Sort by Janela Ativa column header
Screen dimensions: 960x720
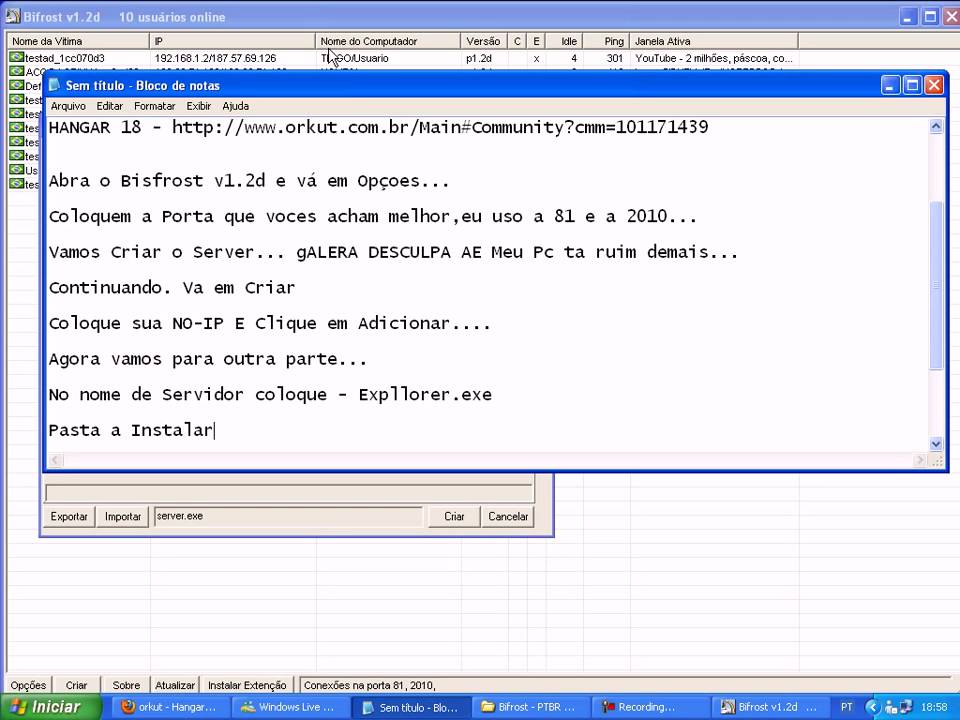click(x=714, y=41)
